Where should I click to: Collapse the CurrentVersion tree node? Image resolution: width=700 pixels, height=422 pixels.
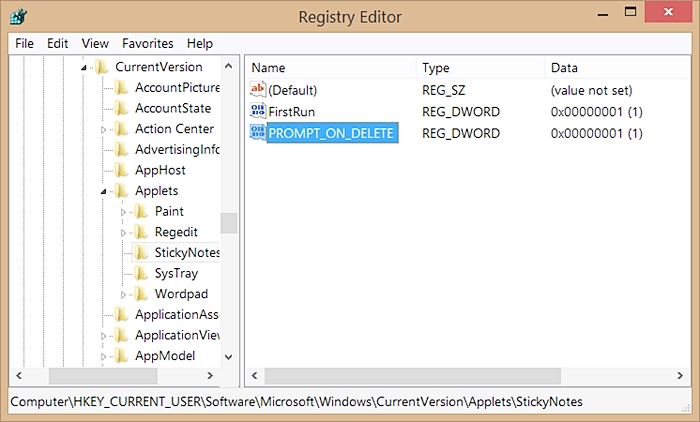(83, 68)
